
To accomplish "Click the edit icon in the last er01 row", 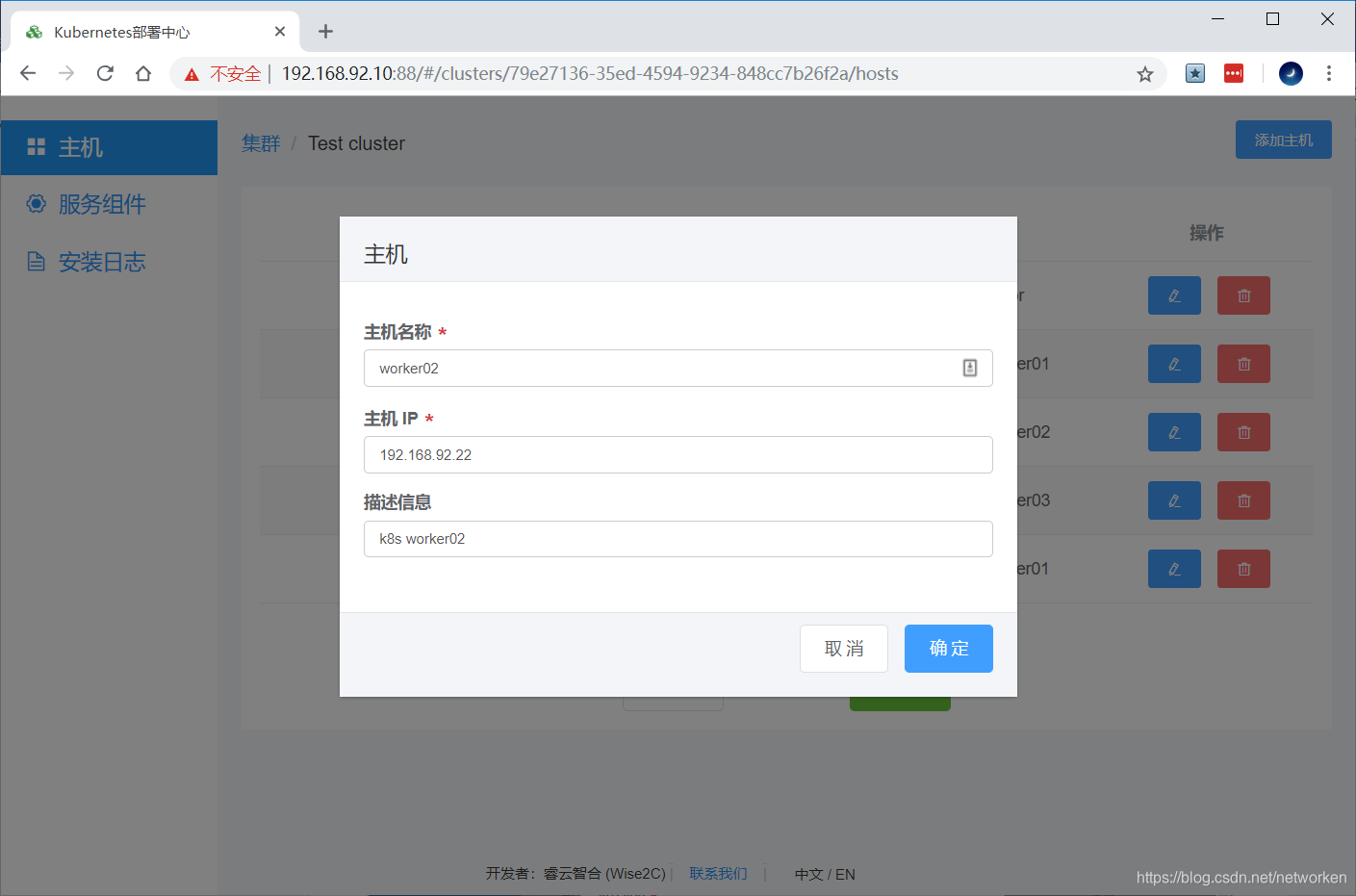I will (x=1174, y=569).
